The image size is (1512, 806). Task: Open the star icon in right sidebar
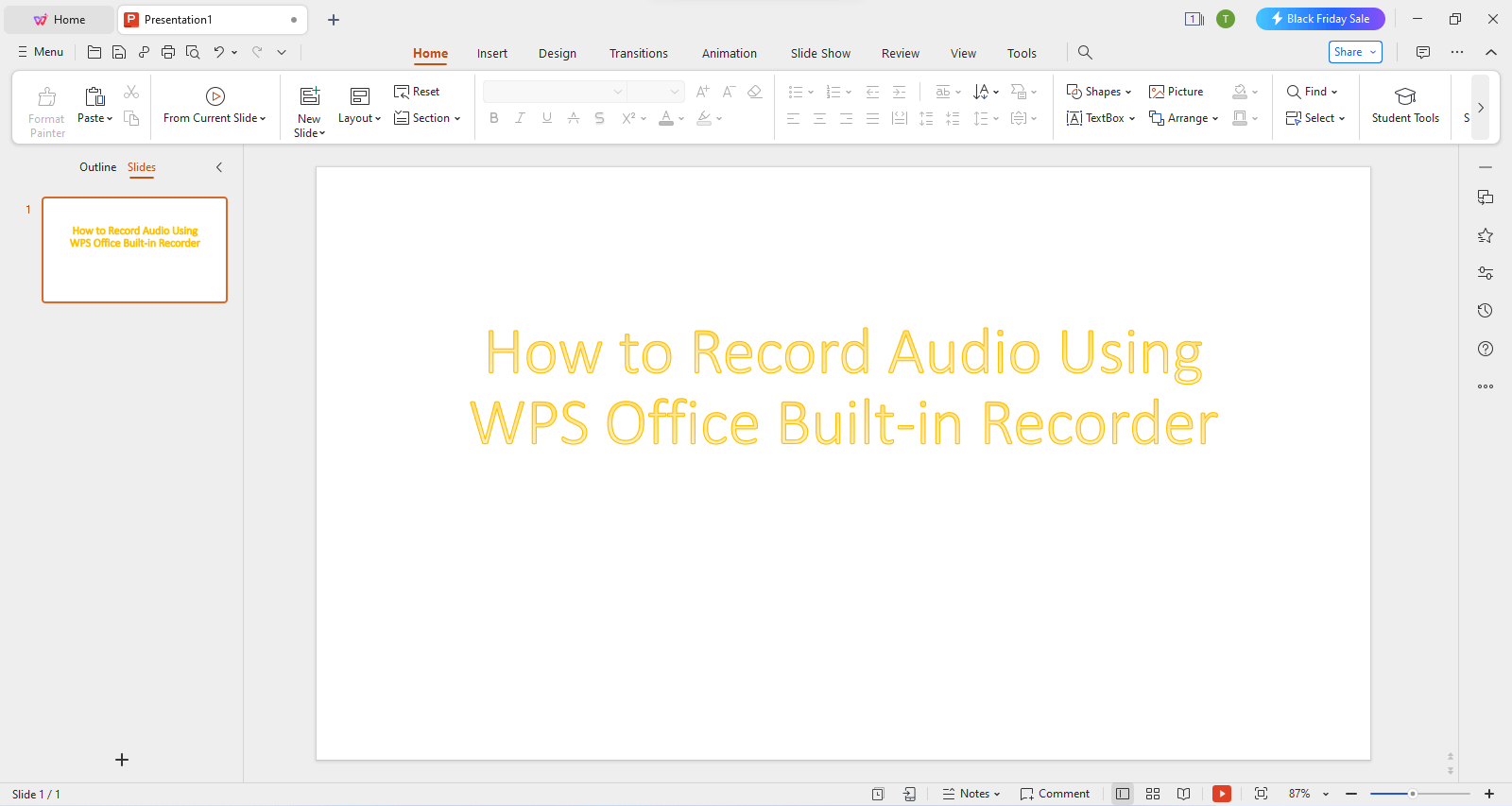(x=1486, y=235)
